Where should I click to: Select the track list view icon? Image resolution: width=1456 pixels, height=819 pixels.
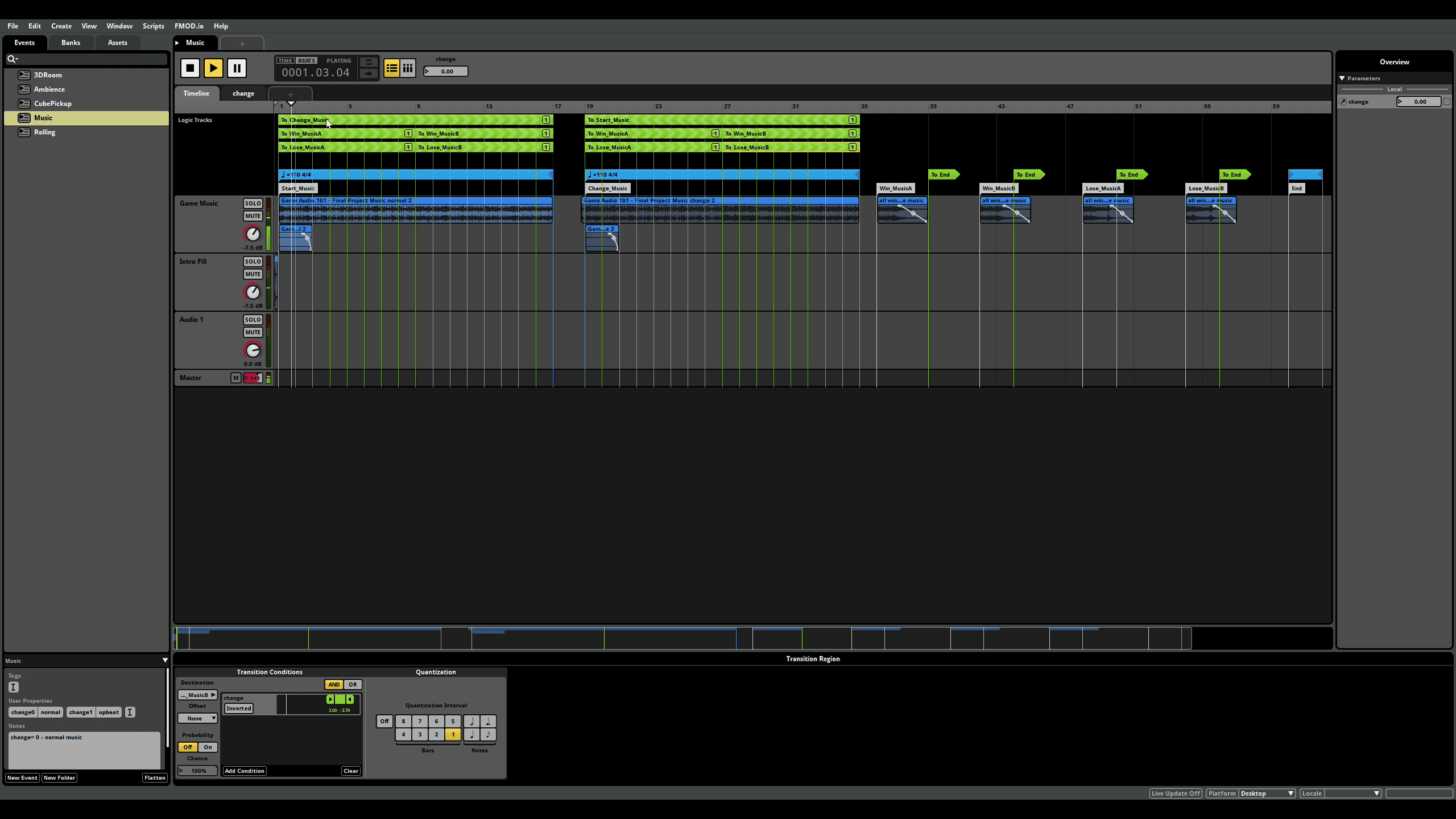pos(391,68)
